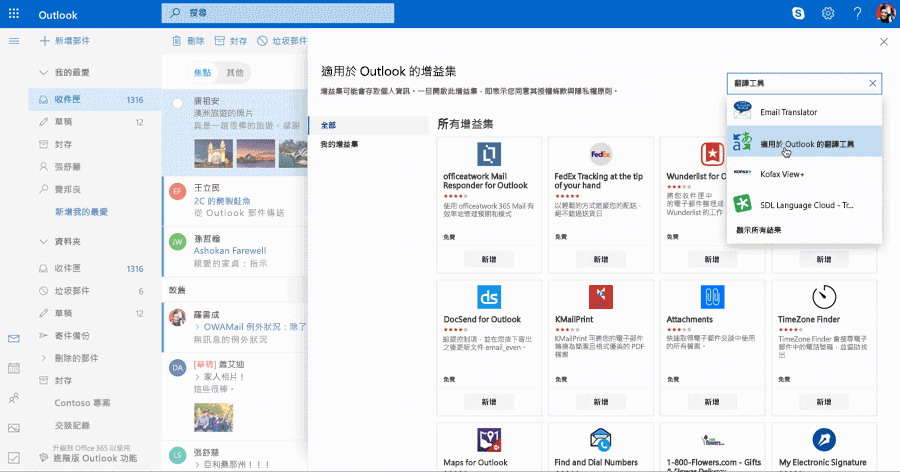This screenshot has height=472, width=900.
Task: Choose Kofax View+ from the search results
Action: 804,174
